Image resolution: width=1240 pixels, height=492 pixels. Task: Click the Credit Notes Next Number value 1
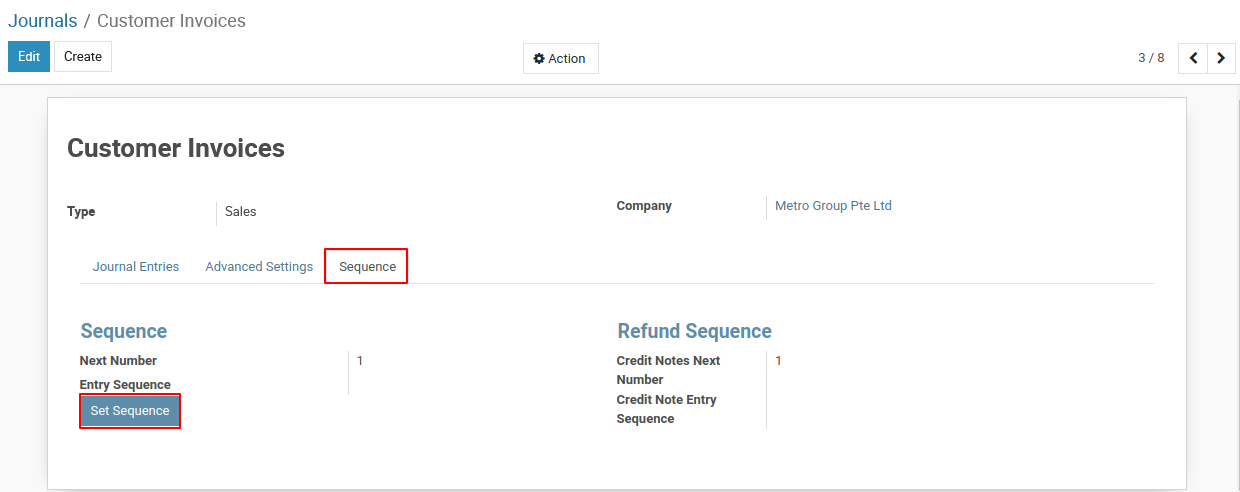pos(778,361)
